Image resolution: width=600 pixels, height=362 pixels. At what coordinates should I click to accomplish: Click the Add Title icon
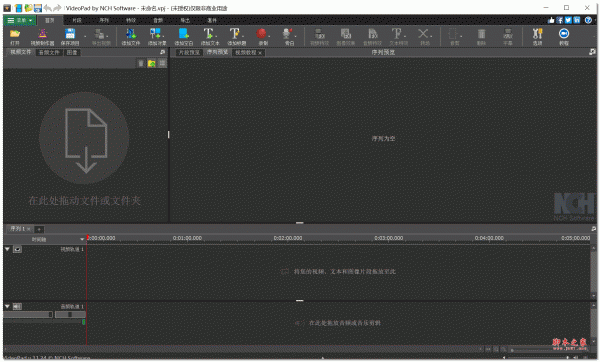point(234,34)
